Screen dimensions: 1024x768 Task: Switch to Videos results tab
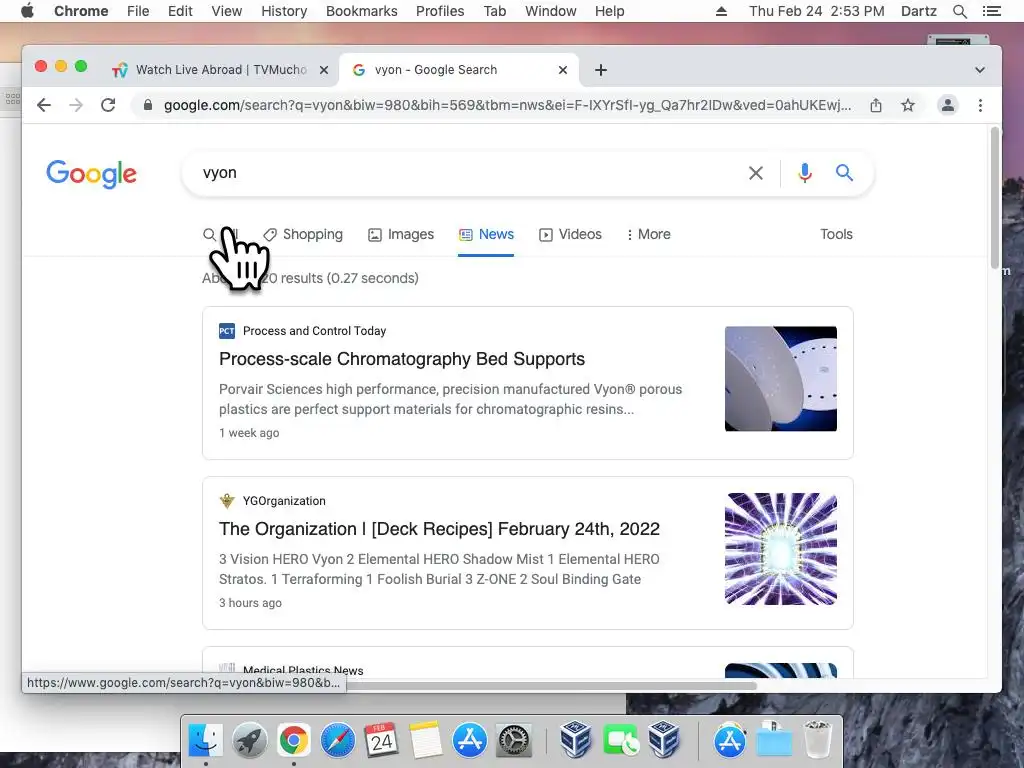570,234
